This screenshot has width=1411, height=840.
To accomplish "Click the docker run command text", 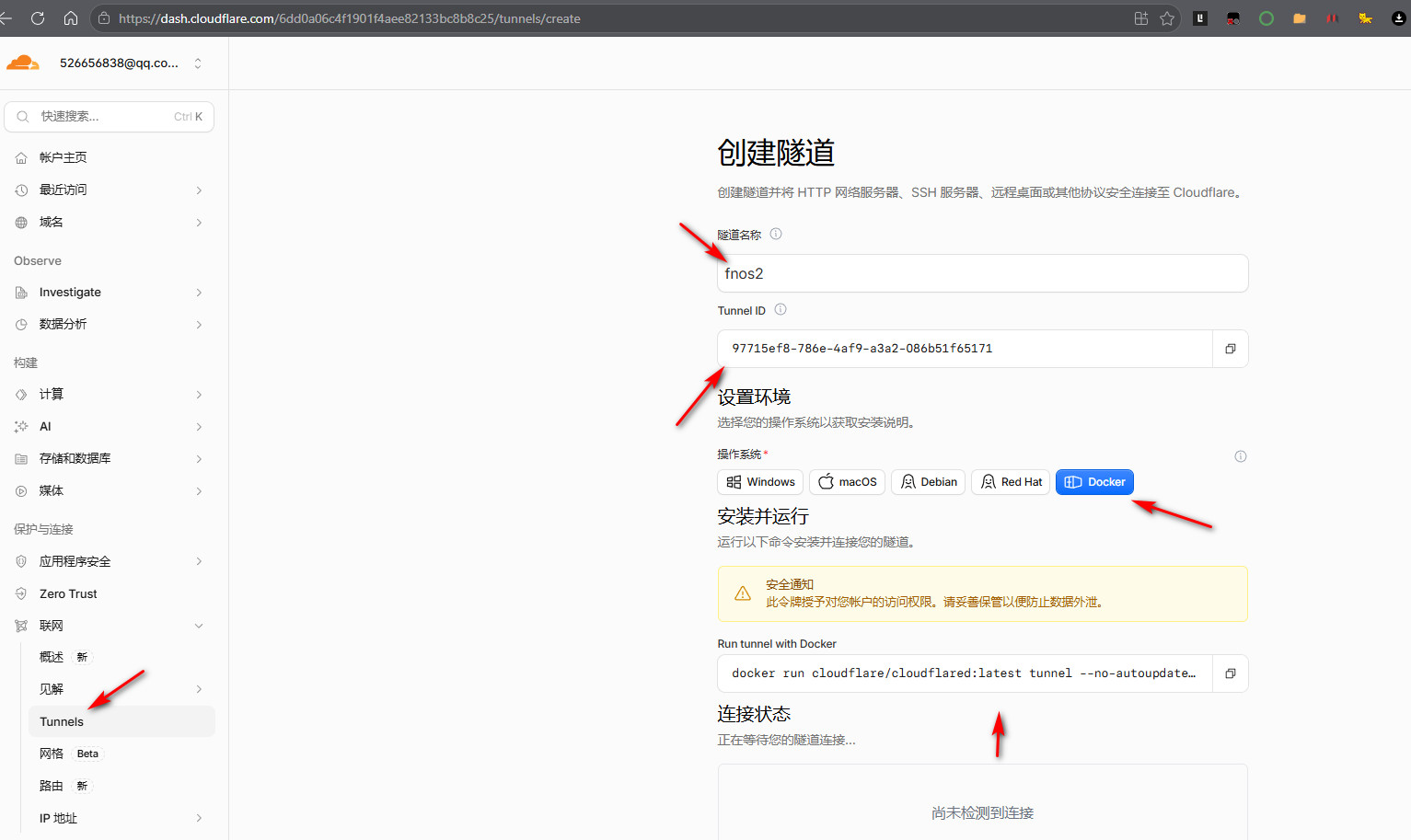I will tap(965, 673).
